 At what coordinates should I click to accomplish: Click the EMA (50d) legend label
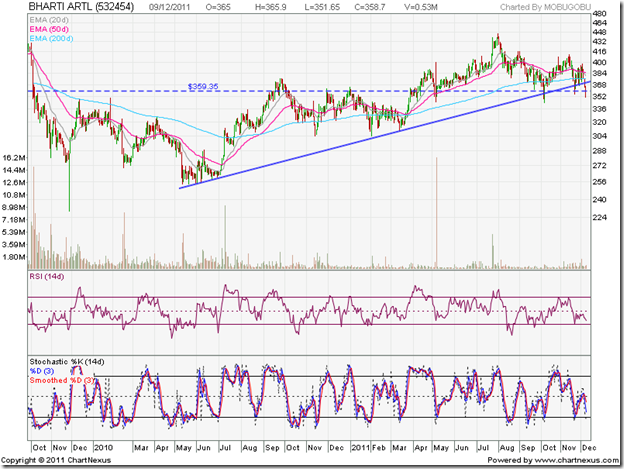[x=49, y=29]
